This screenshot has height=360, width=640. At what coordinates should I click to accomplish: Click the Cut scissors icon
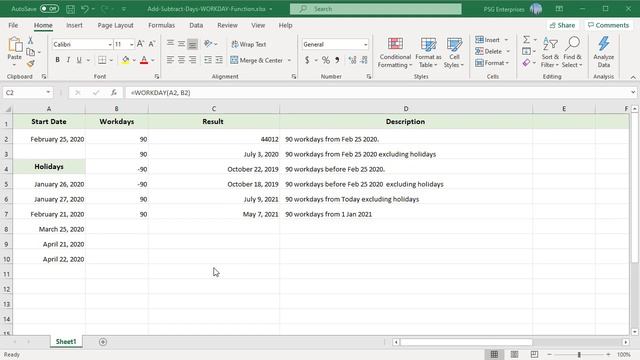[x=30, y=40]
